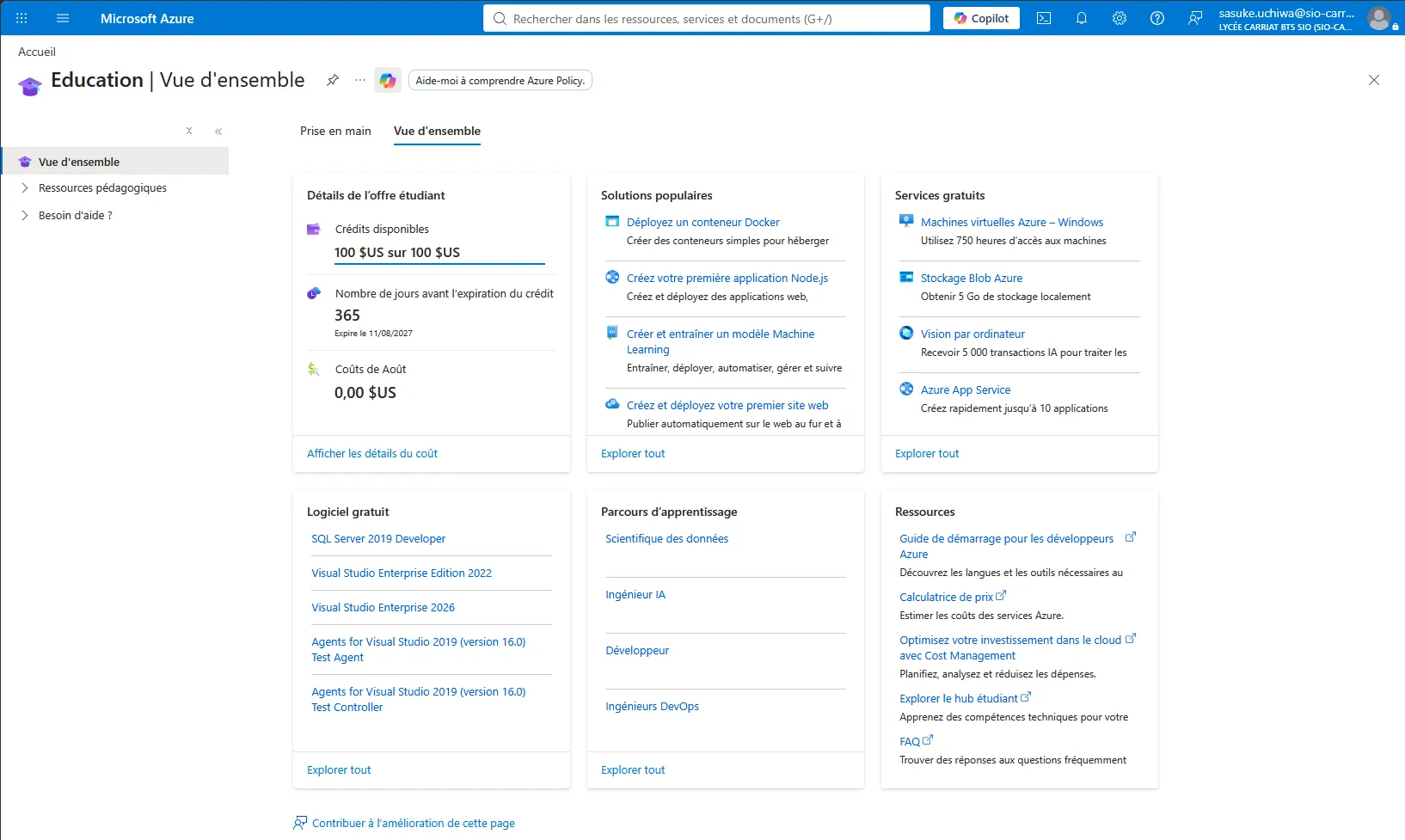1405x840 pixels.
Task: Click Explorer tout under Services gratuits
Action: 927,453
